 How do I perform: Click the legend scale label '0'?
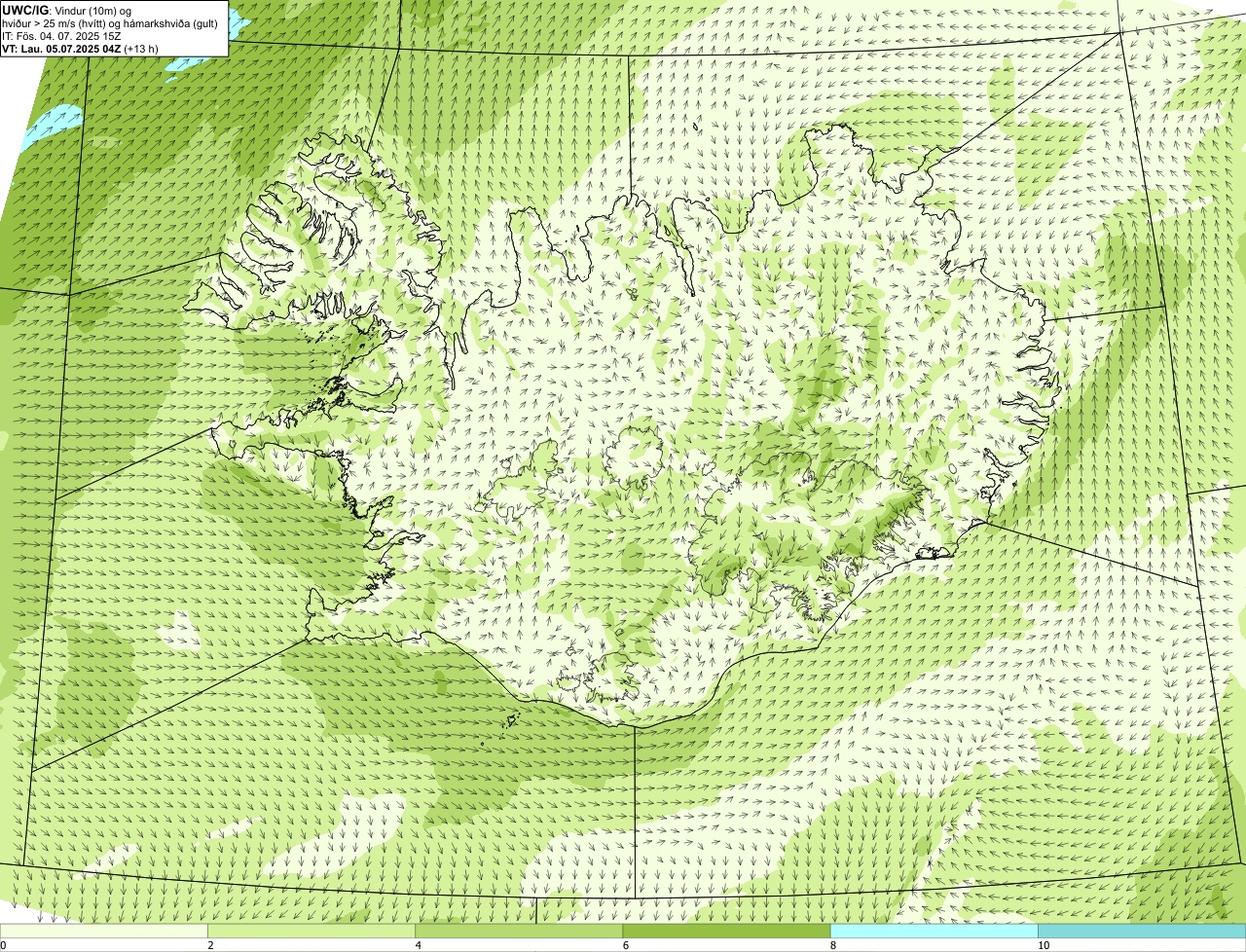coord(3,945)
